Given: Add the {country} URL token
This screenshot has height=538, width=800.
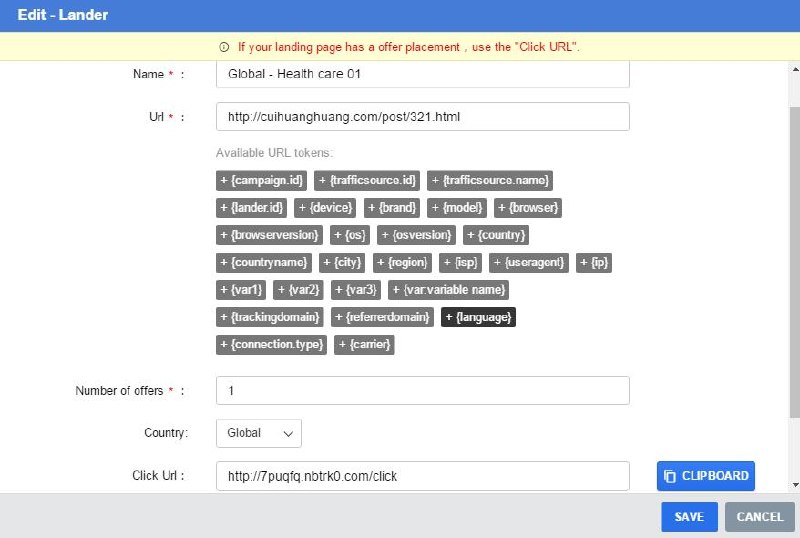Looking at the screenshot, I should pyautogui.click(x=497, y=235).
